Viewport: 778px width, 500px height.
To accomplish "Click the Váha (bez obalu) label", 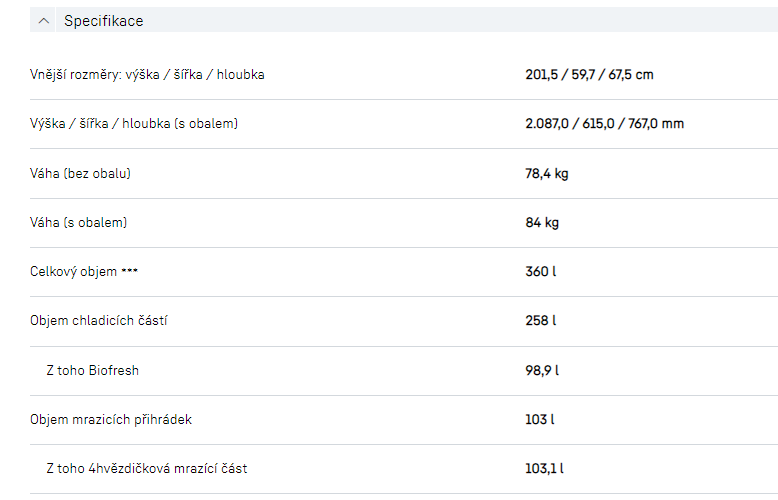I will pyautogui.click(x=80, y=174).
